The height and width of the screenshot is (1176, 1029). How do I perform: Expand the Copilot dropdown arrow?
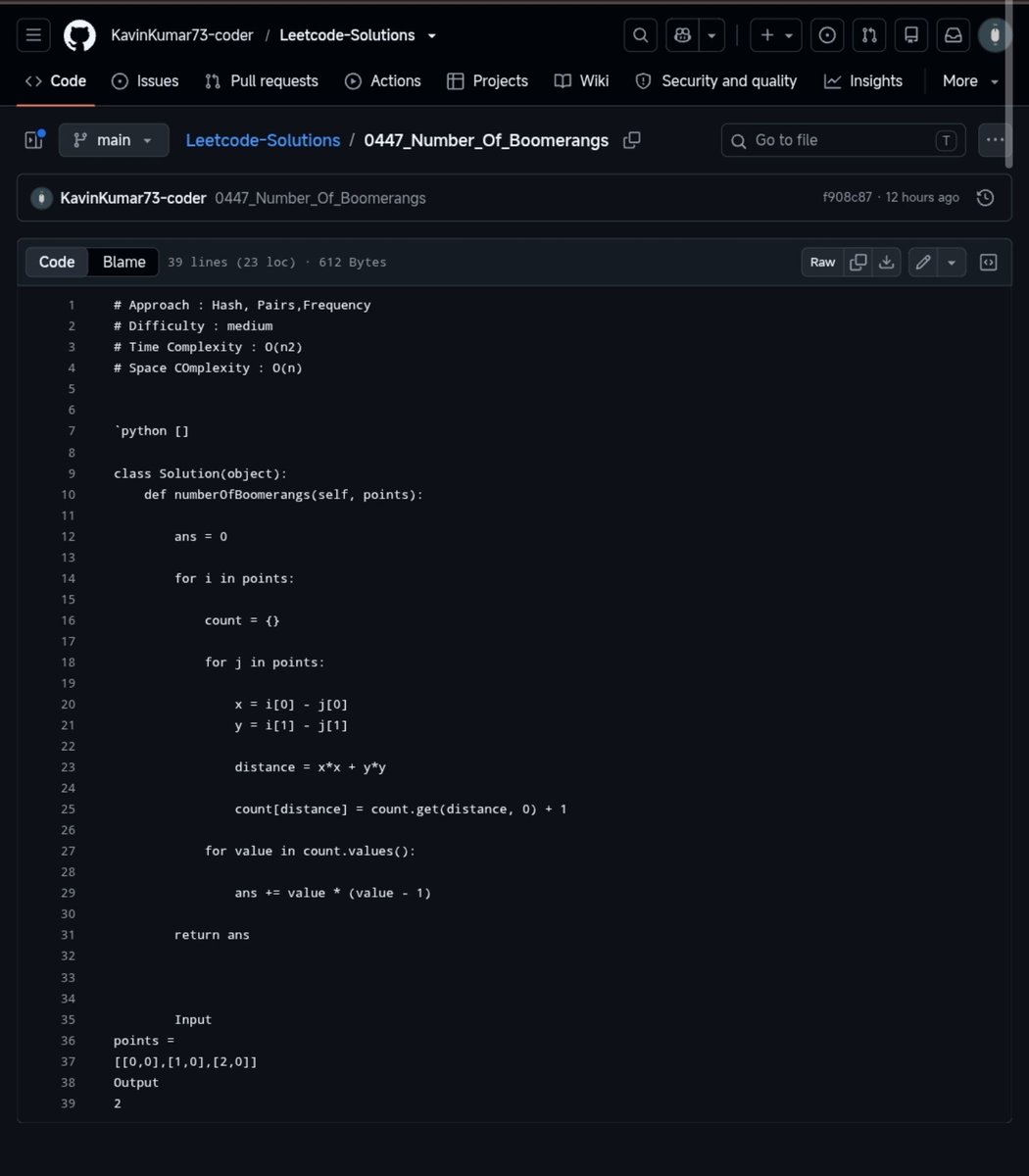pos(711,35)
